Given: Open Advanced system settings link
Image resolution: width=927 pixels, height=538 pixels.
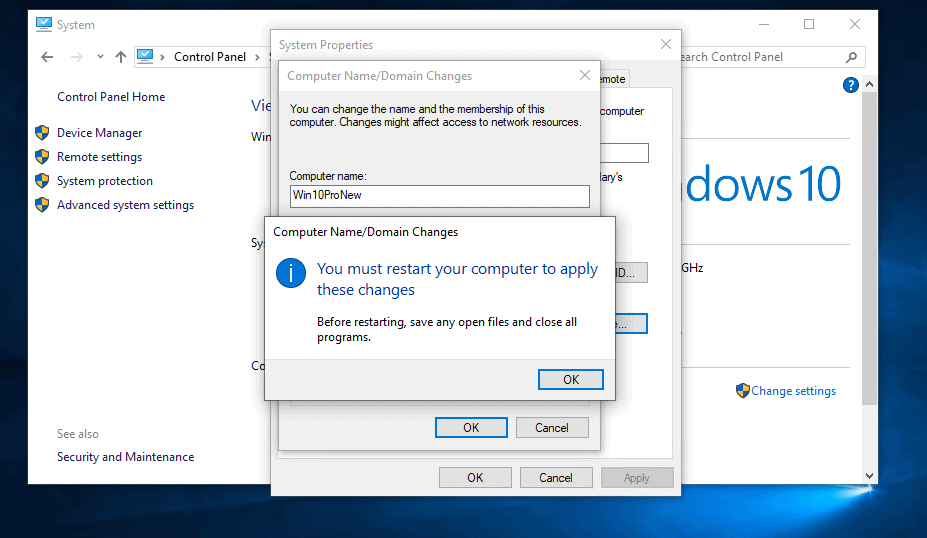Looking at the screenshot, I should coord(125,205).
